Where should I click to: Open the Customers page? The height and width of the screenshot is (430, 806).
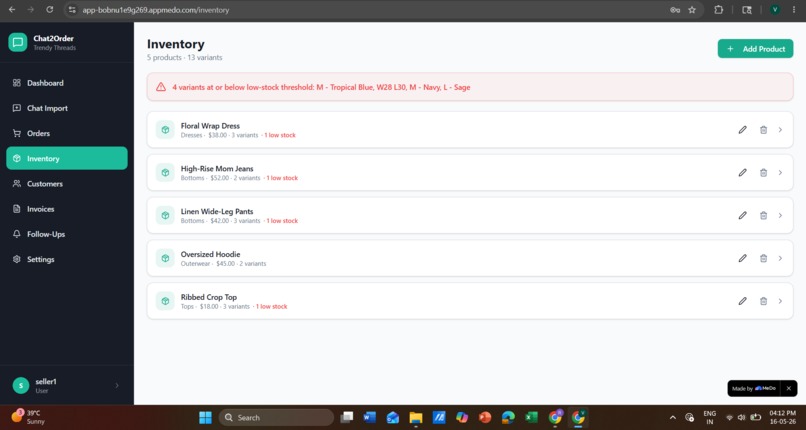coord(67,183)
